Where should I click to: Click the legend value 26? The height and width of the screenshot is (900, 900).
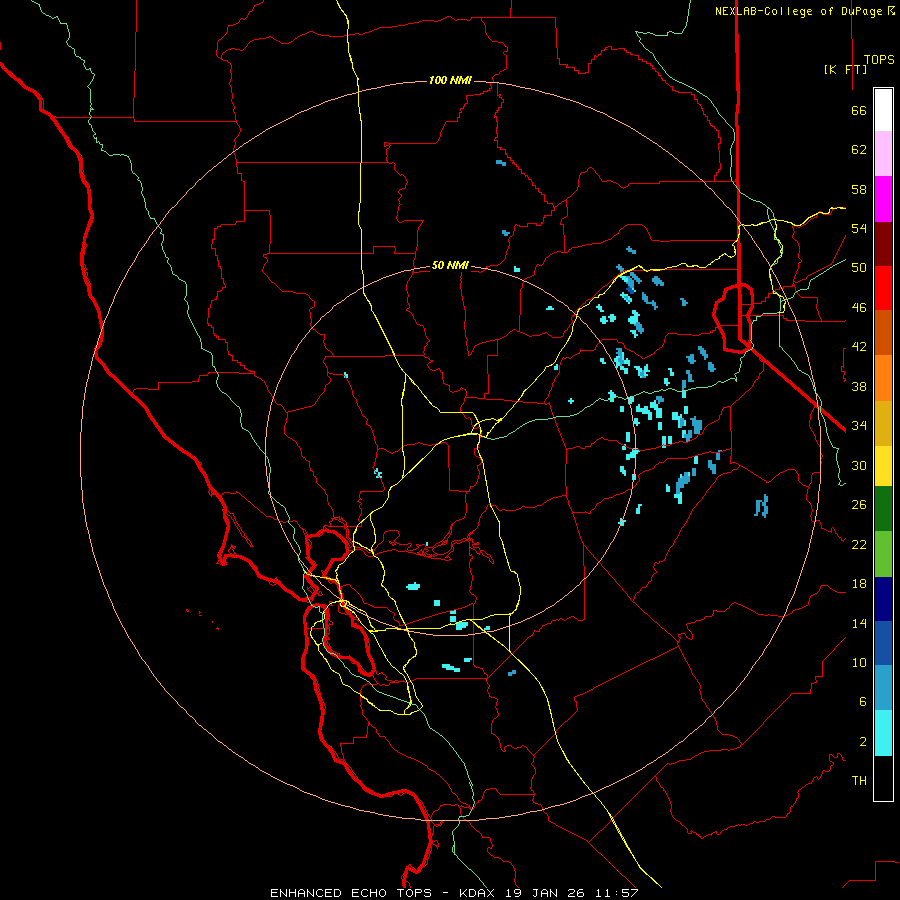coord(859,505)
